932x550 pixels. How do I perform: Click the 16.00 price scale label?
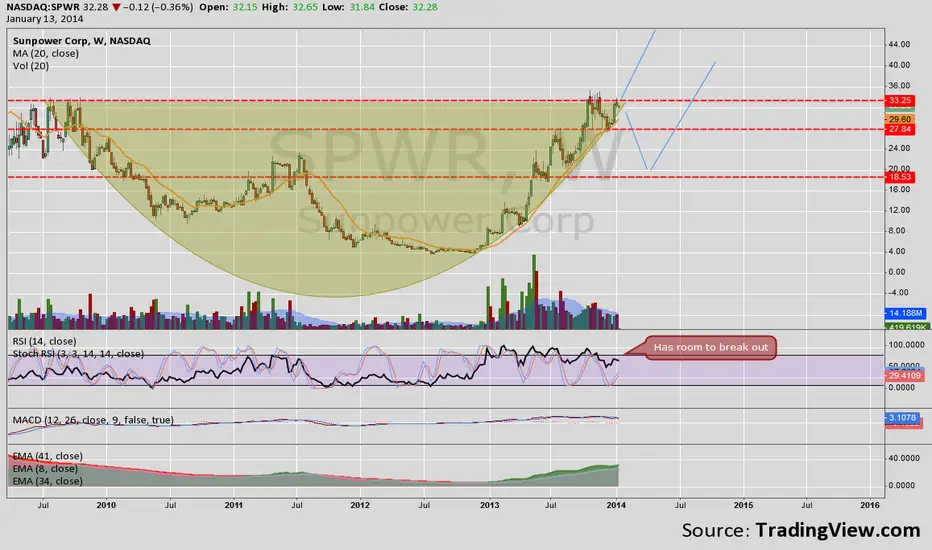click(899, 189)
